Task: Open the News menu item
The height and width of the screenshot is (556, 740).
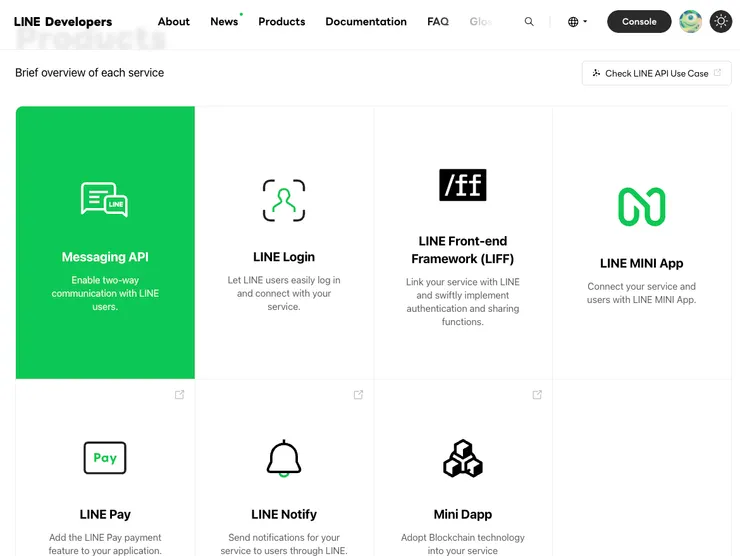Action: pos(224,22)
